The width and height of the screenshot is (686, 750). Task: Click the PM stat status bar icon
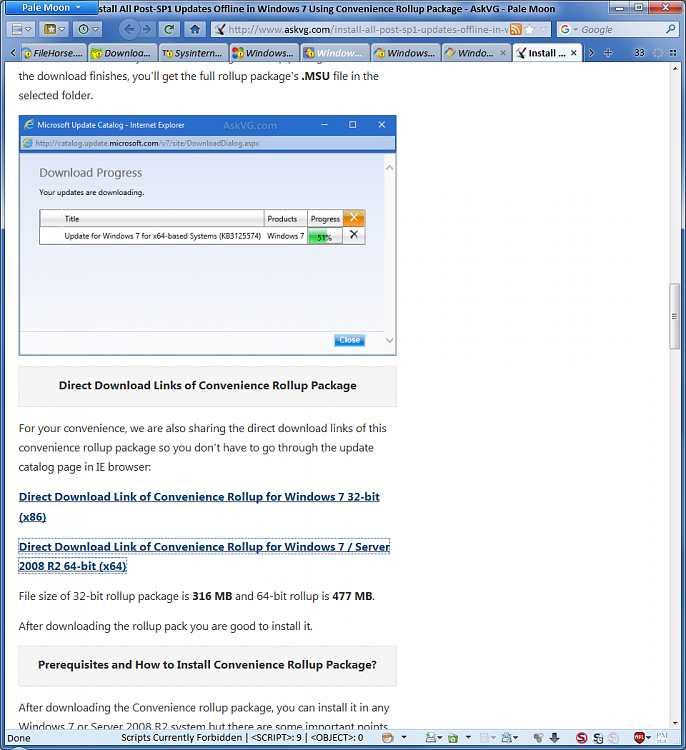tap(662, 738)
